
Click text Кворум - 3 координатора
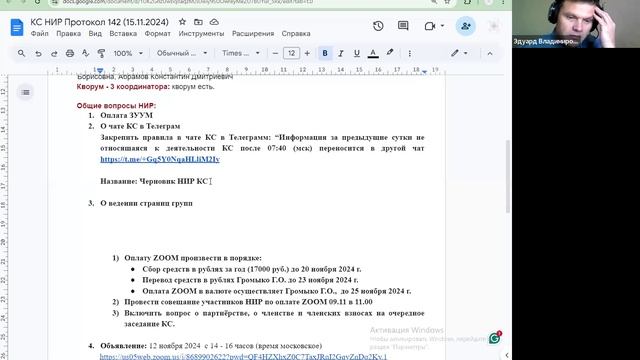click(123, 87)
